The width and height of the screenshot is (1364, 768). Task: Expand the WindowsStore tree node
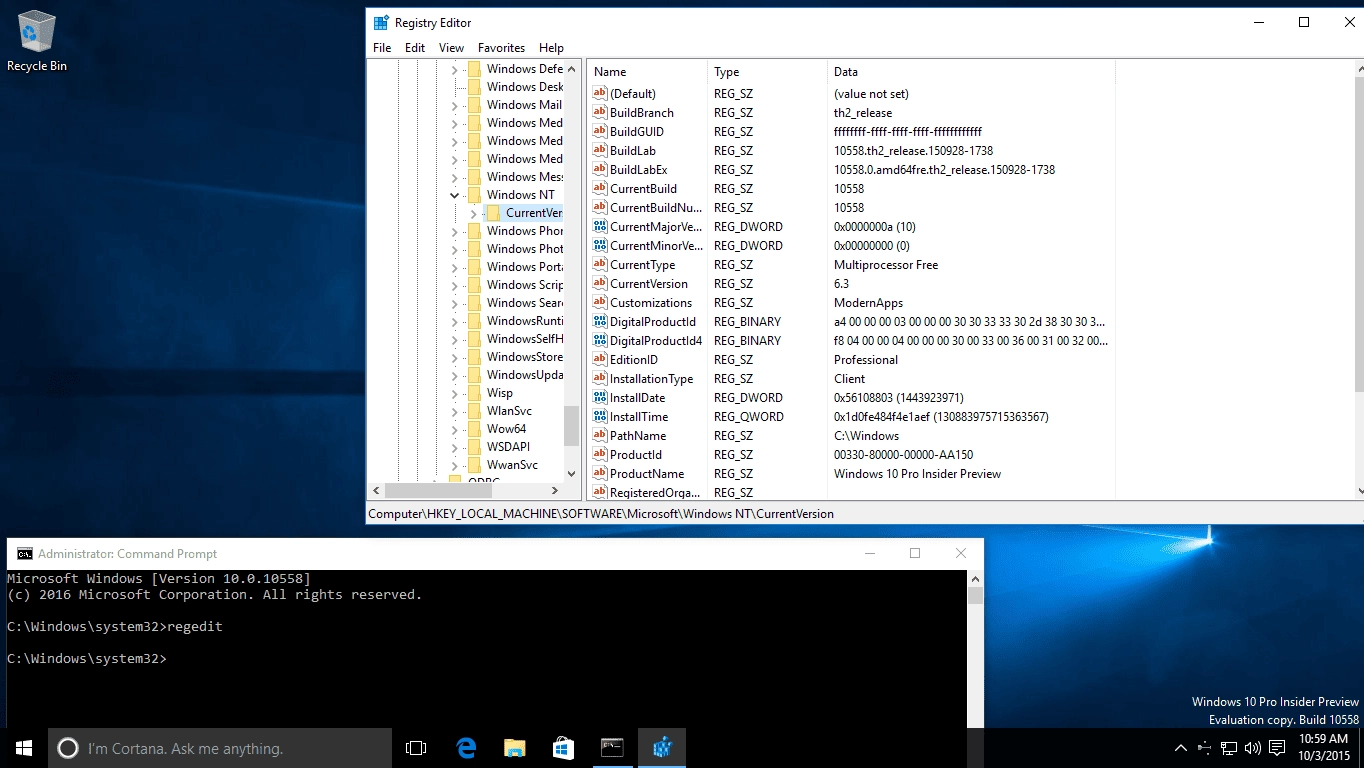[x=454, y=357]
